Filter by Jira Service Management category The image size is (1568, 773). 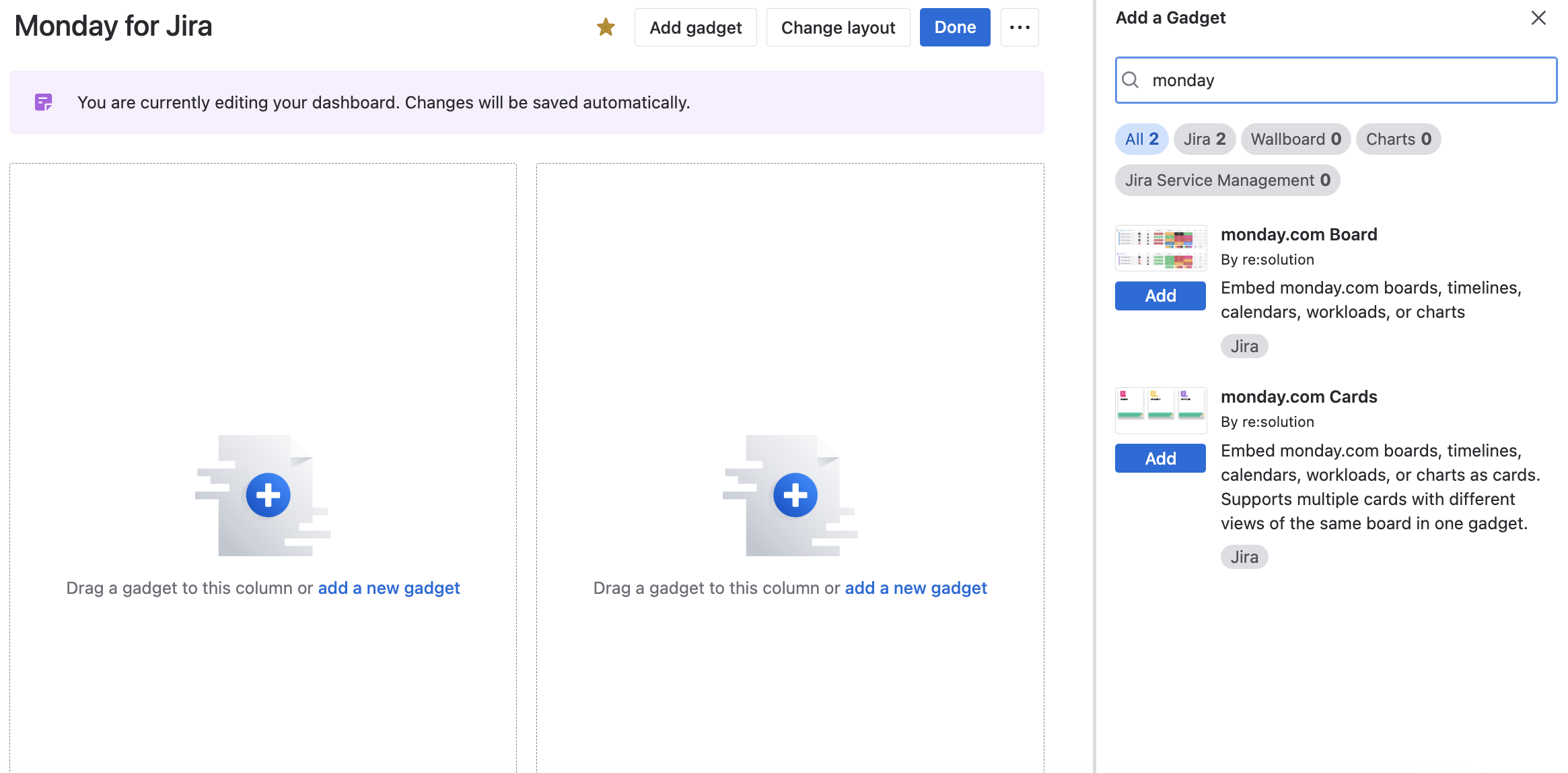1227,180
